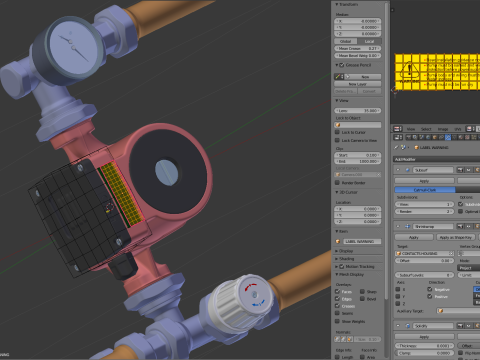Screen dimensions: 480x360
Task: Toggle the Negative direction checkbox
Action: (430, 289)
